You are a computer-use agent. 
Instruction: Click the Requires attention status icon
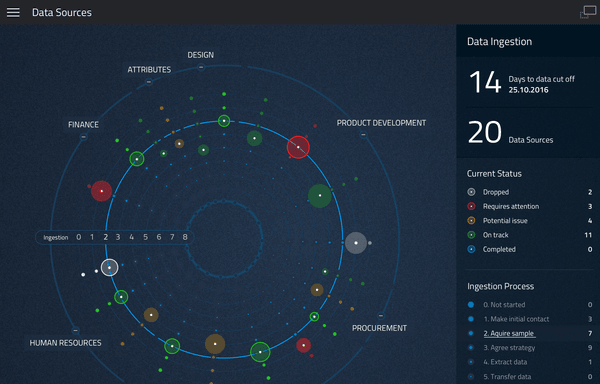[471, 206]
